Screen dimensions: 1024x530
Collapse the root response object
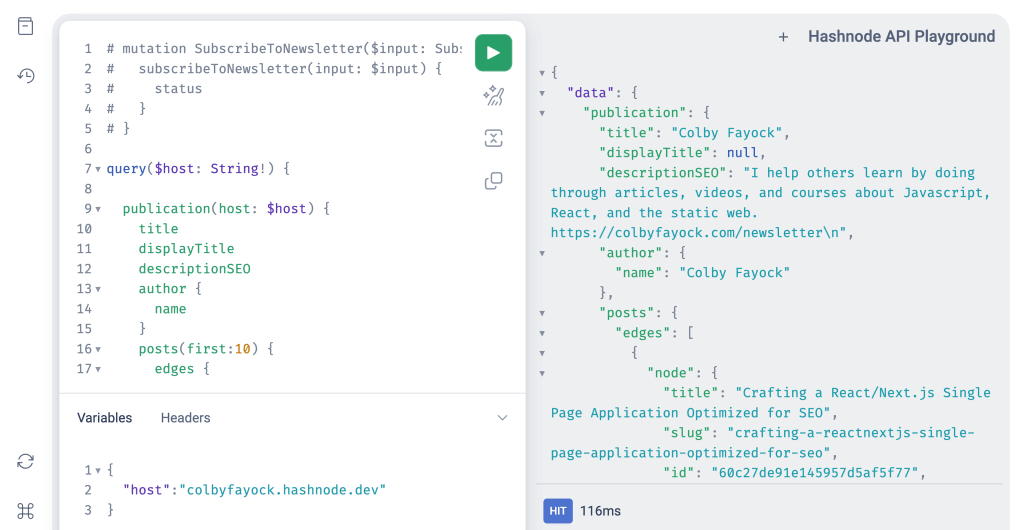pos(542,73)
